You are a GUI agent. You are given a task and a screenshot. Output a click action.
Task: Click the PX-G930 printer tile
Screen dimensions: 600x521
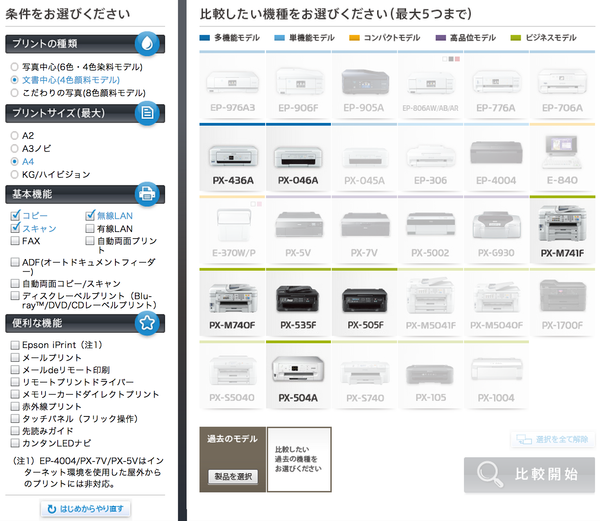(x=496, y=230)
